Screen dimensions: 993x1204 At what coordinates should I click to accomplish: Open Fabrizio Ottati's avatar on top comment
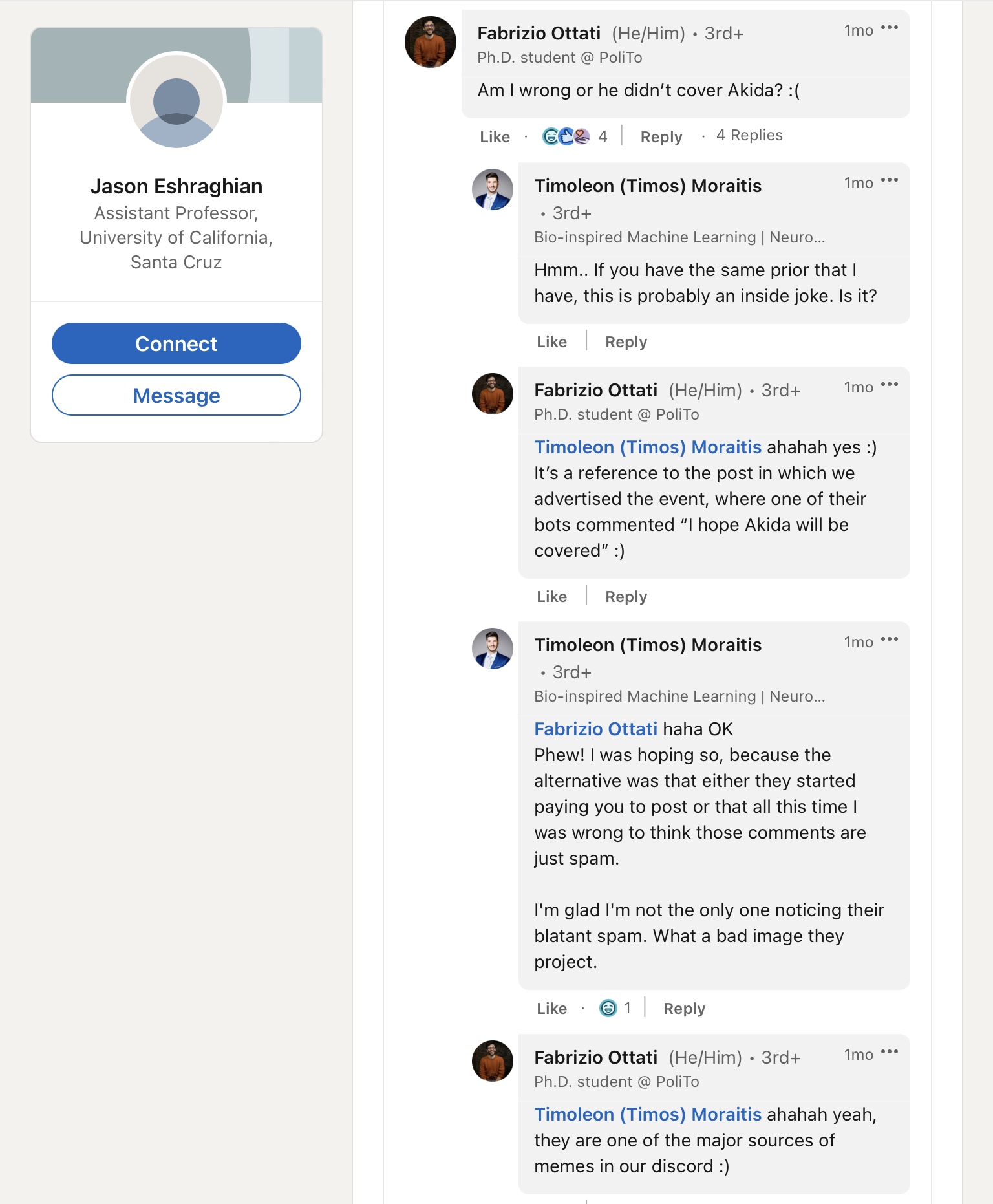pyautogui.click(x=431, y=43)
